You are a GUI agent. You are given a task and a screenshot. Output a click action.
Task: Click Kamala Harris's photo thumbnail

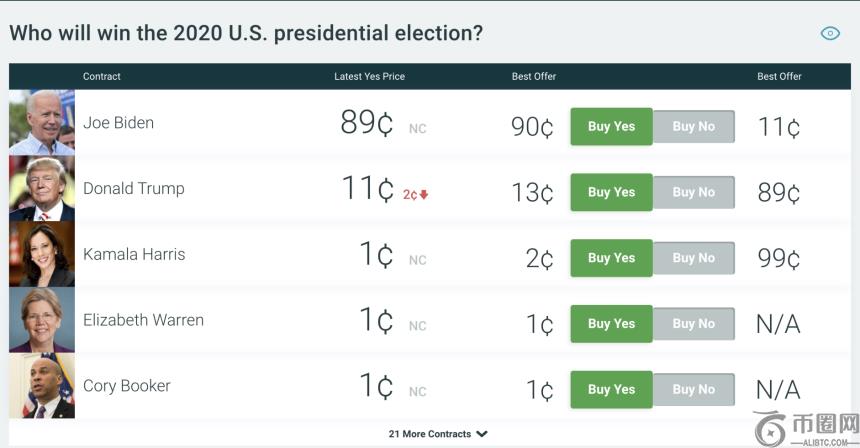[x=42, y=254]
